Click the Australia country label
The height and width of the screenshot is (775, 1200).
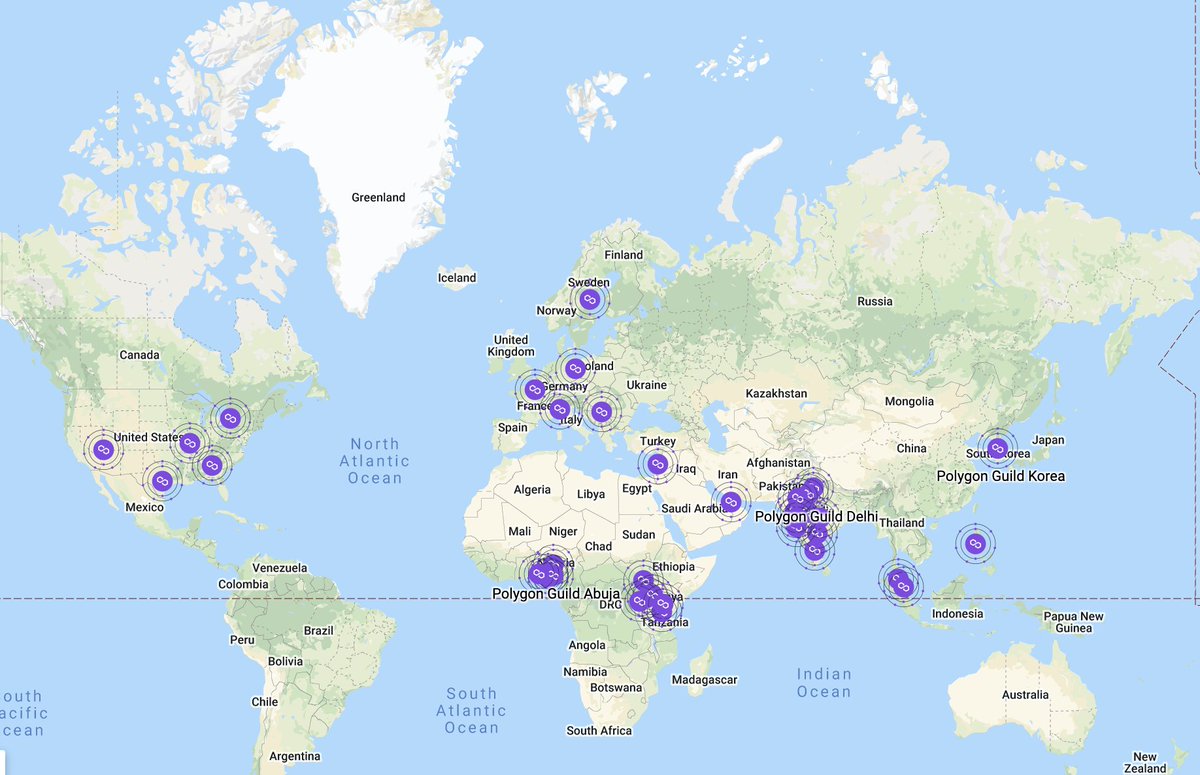tap(1025, 695)
